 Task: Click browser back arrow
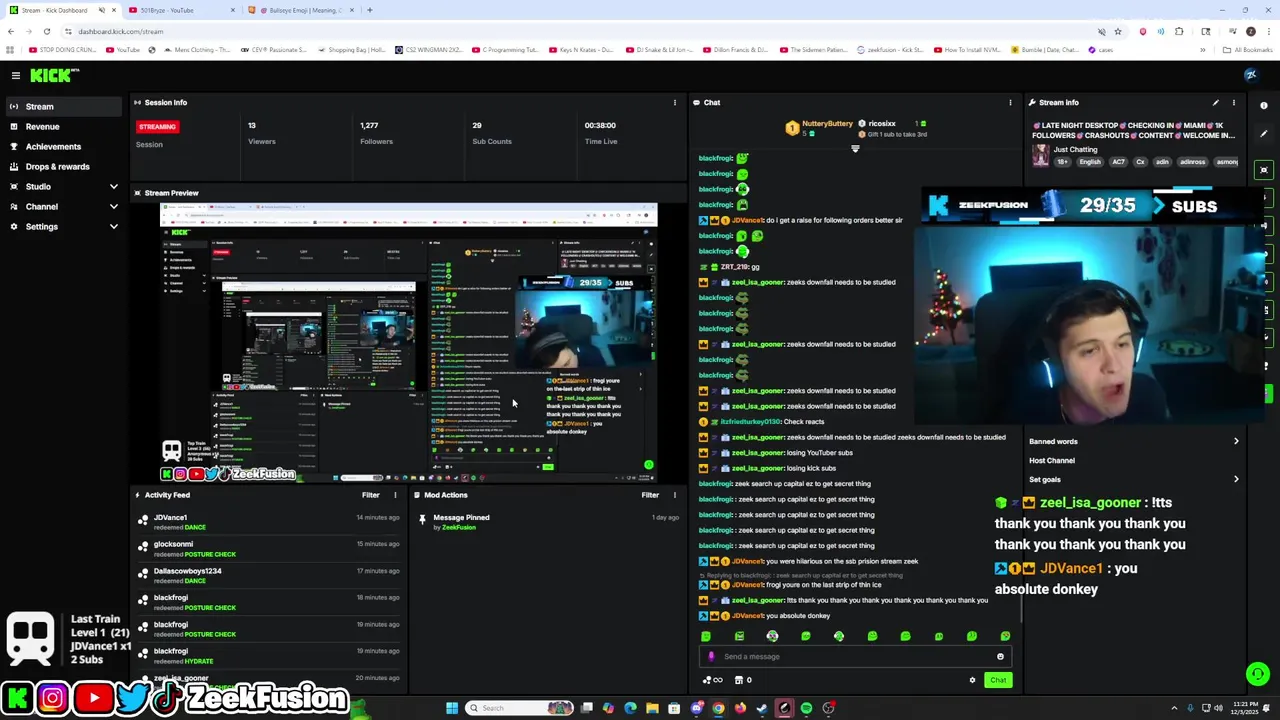[11, 31]
